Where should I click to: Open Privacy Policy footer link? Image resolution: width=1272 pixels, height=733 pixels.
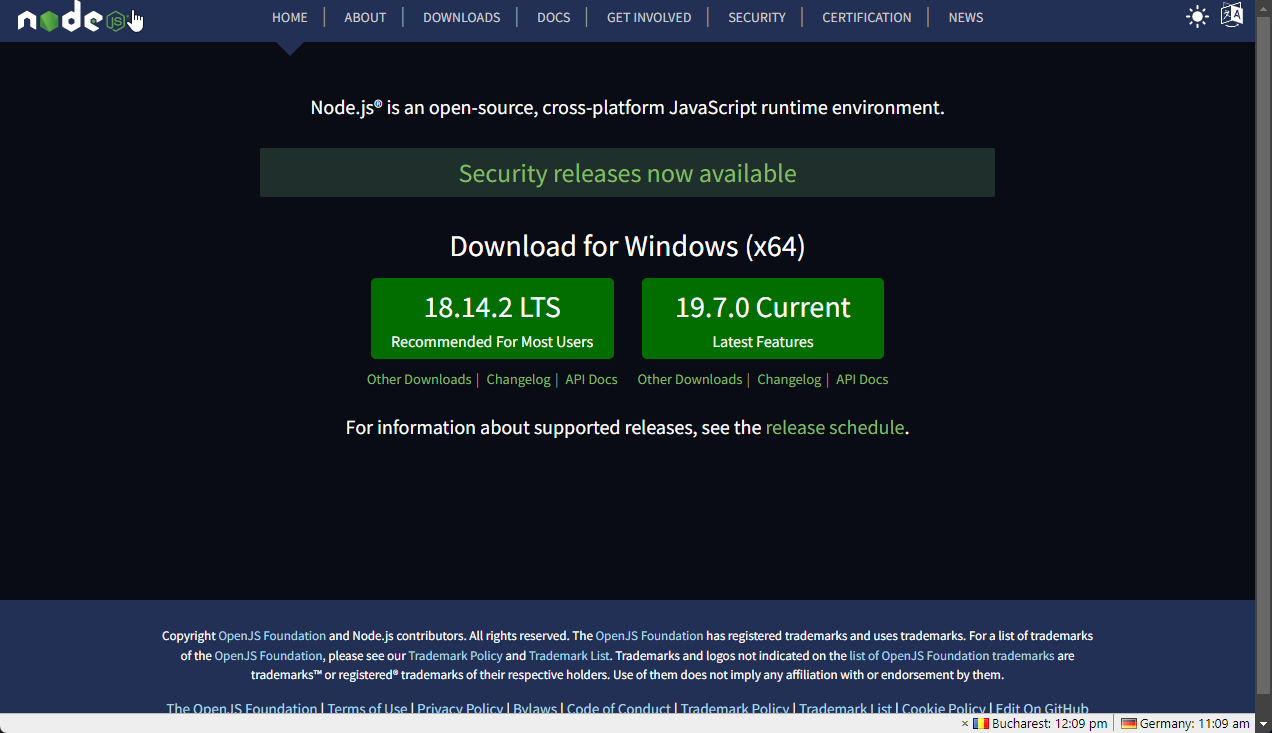[460, 708]
